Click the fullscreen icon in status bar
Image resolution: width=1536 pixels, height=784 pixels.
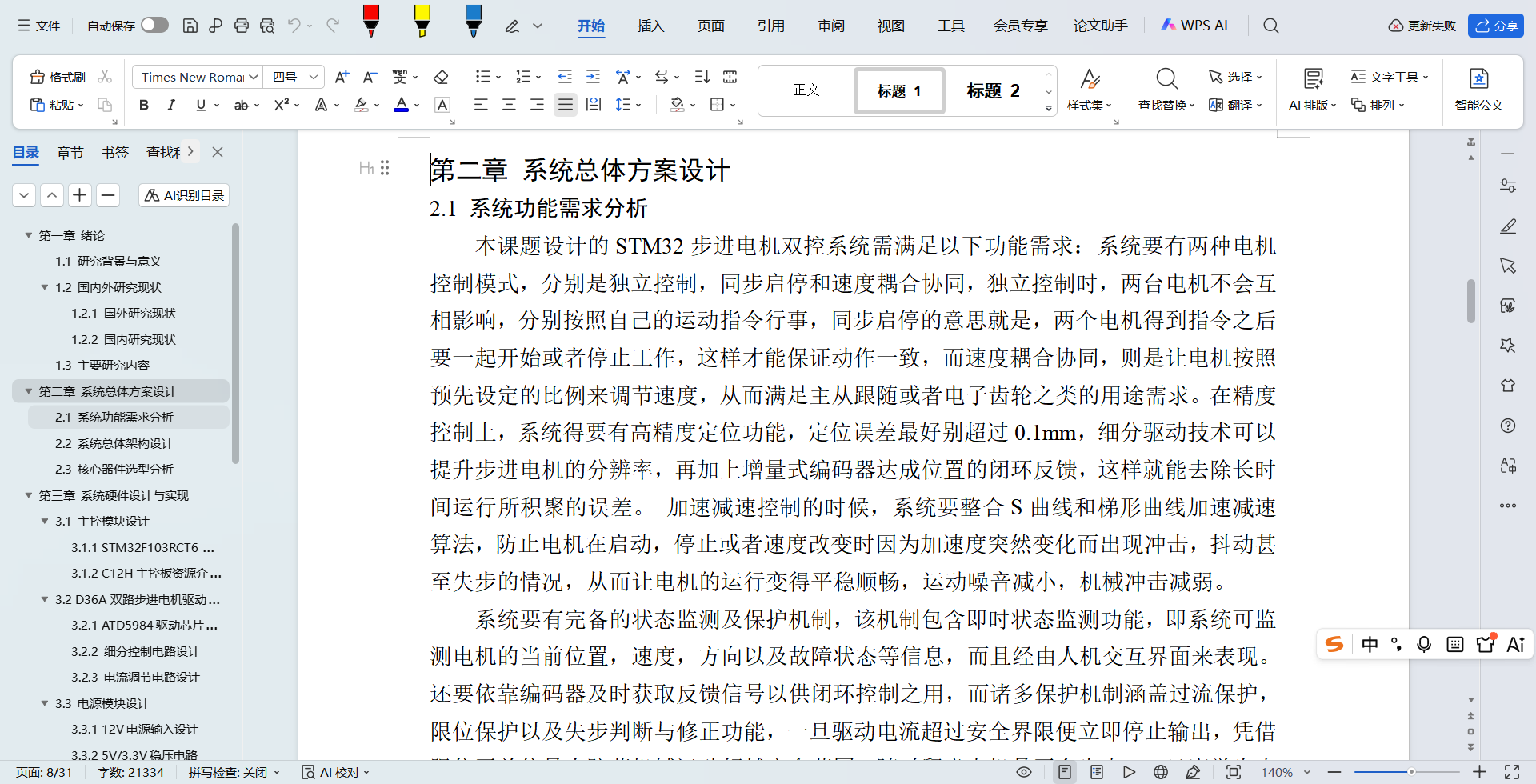pyautogui.click(x=1512, y=772)
